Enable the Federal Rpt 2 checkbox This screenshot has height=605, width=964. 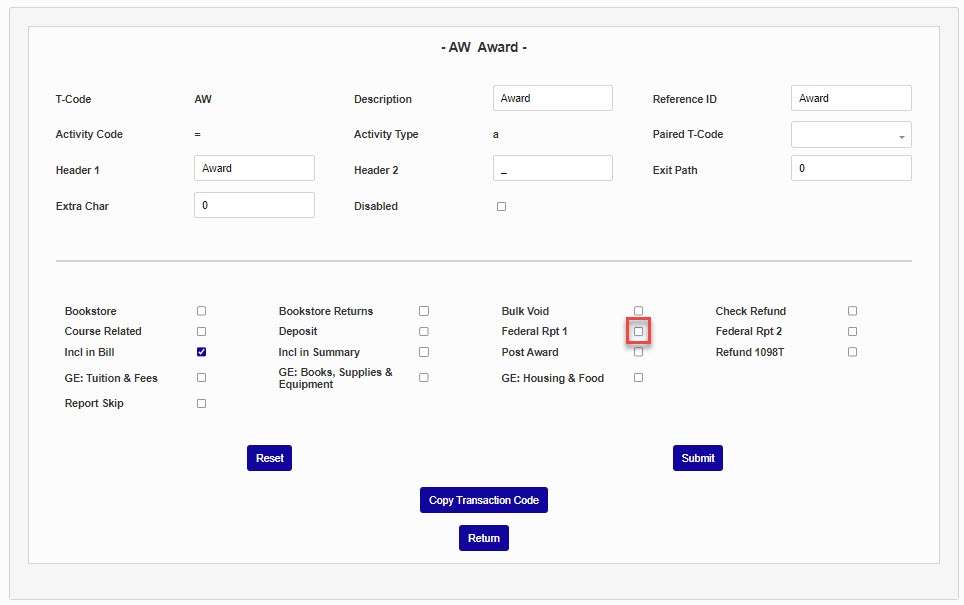852,332
